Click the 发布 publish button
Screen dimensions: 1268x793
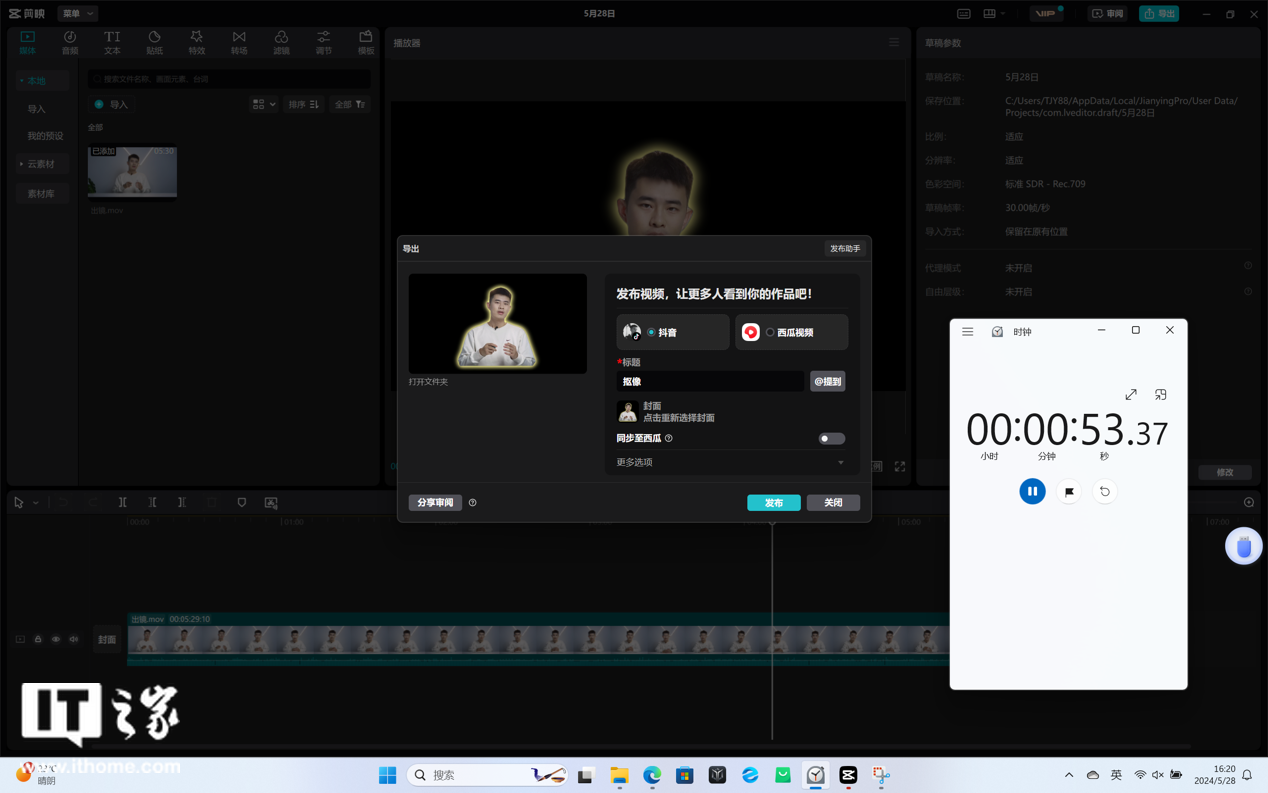773,503
